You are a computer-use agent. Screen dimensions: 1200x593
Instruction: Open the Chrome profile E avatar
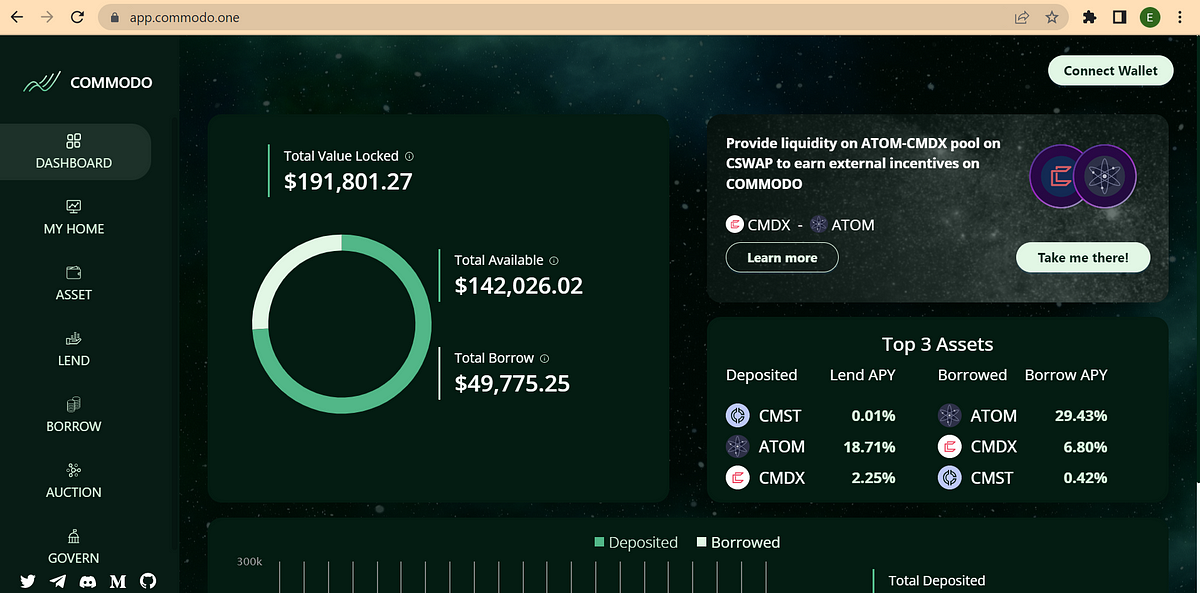pos(1151,18)
